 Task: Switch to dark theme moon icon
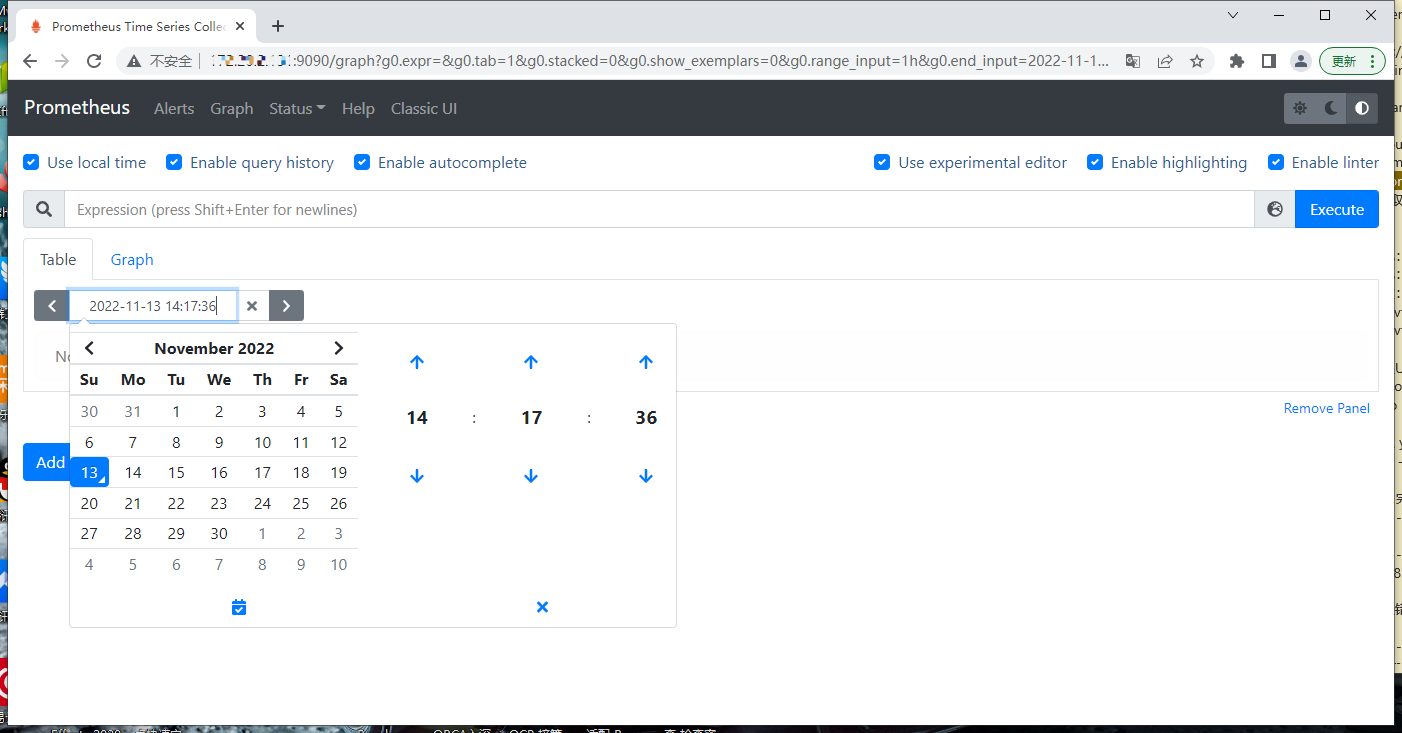(1331, 108)
